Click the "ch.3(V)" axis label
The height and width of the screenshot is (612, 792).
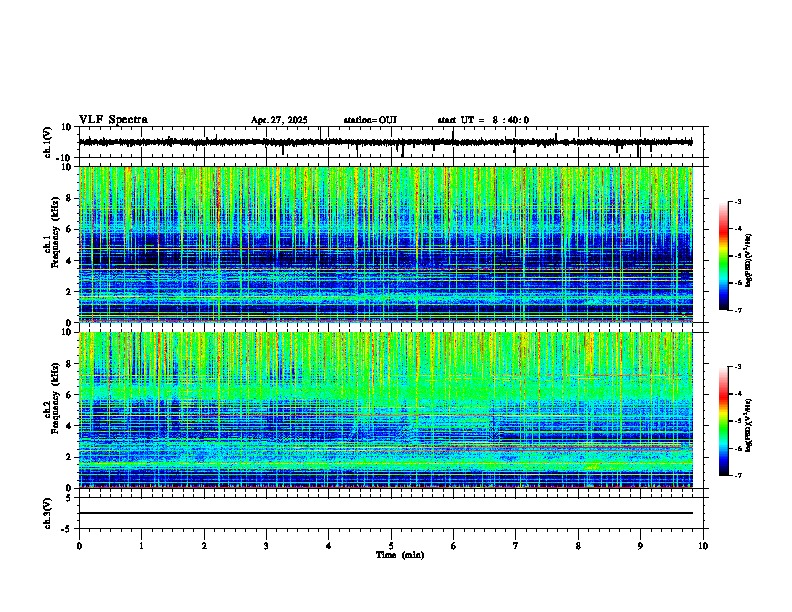tap(48, 513)
